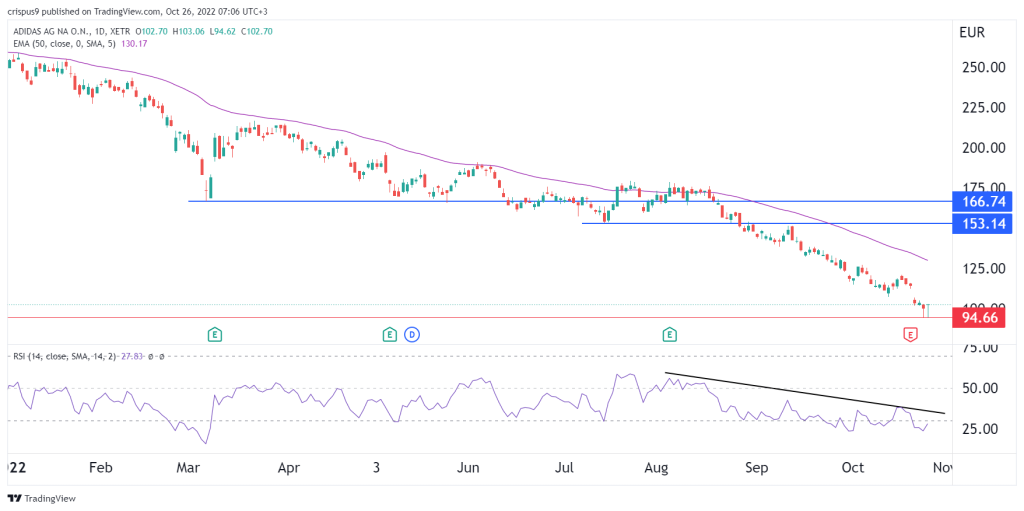Click the blue dividend D marker

[x=411, y=335]
